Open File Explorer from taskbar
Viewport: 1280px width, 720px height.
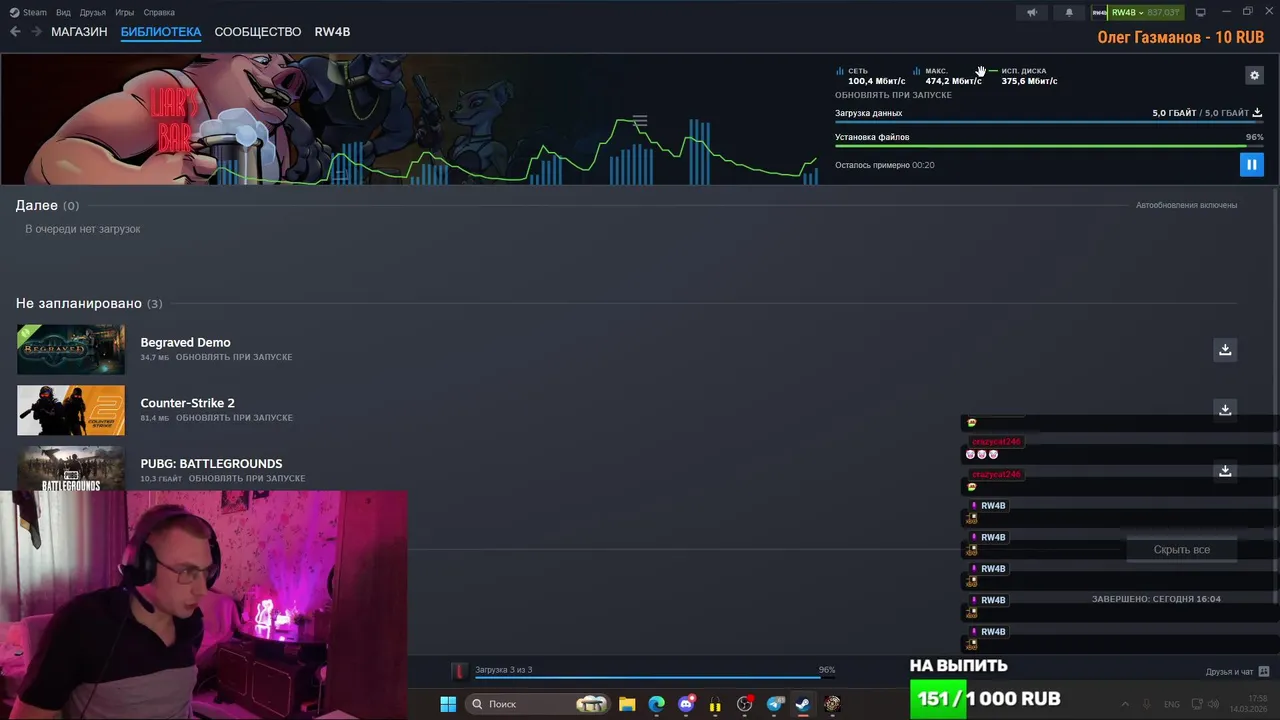click(627, 704)
